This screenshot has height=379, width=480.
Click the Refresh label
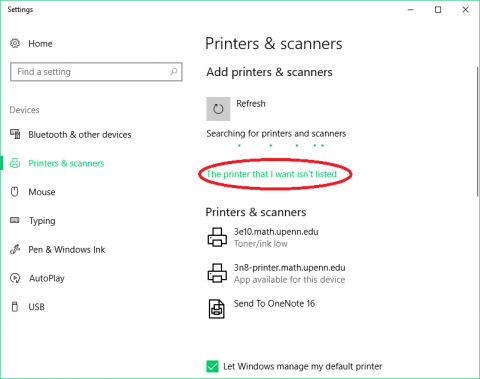coord(251,104)
